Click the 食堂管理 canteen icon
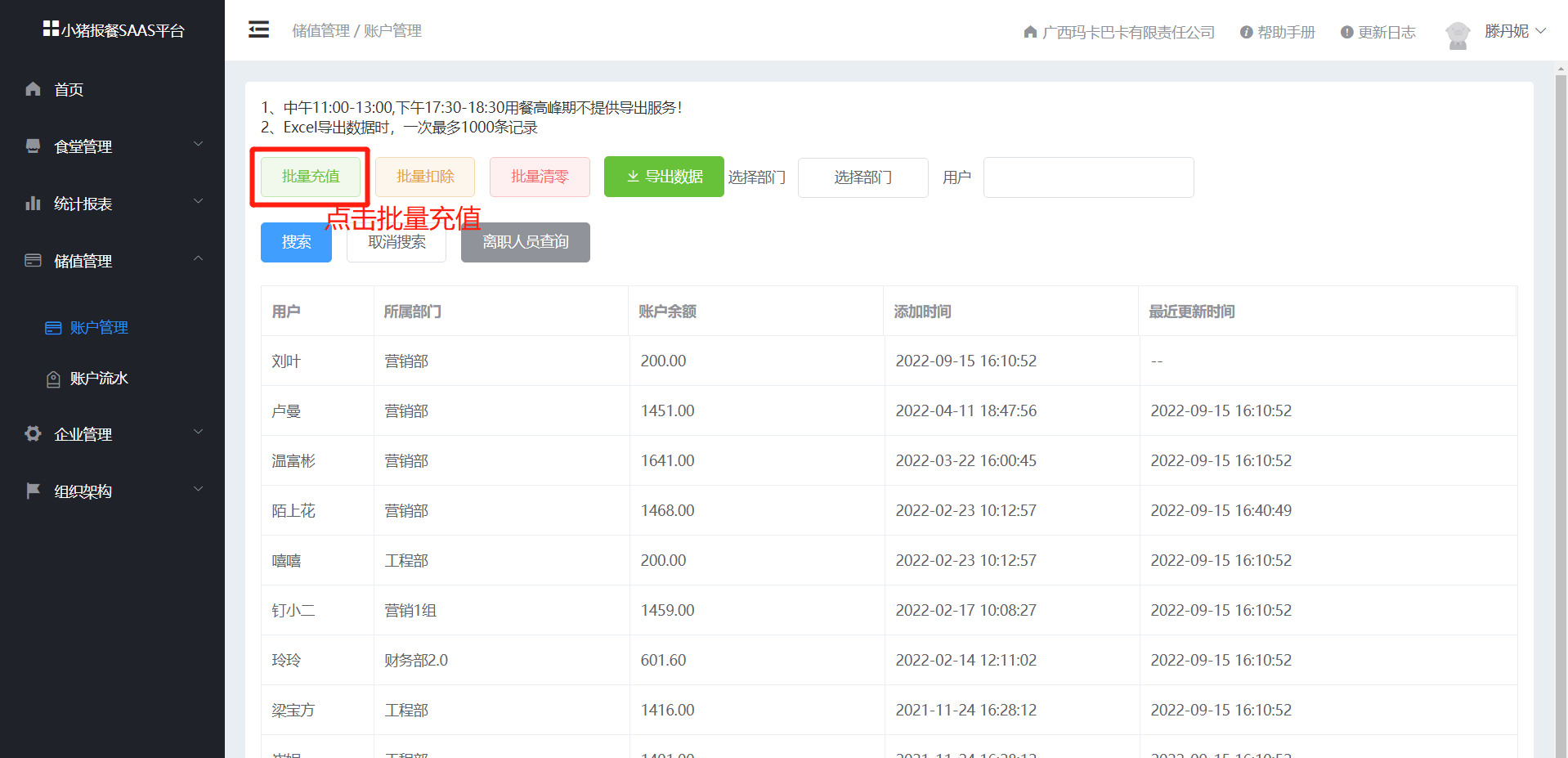This screenshot has height=758, width=1568. pyautogui.click(x=33, y=146)
